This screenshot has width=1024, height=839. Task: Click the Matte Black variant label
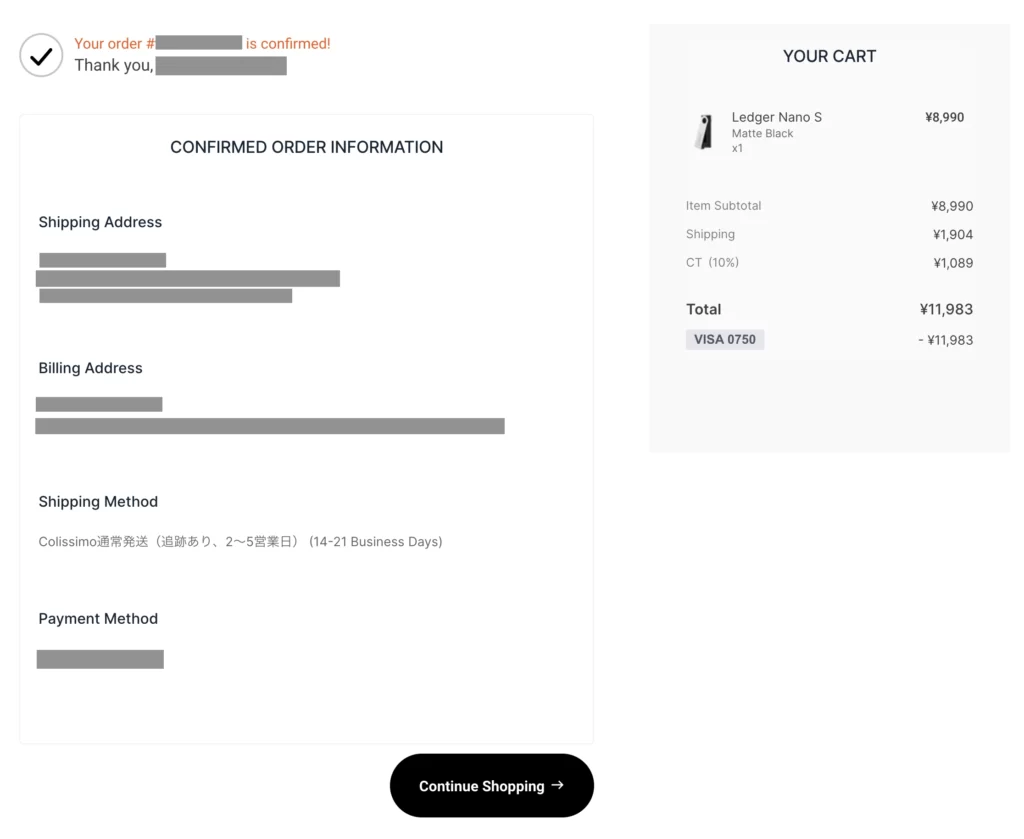(x=762, y=133)
